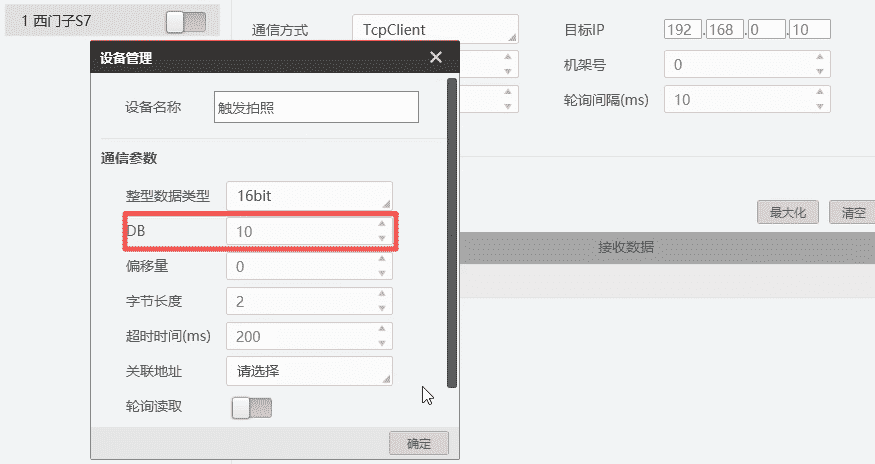Screen dimensions: 875x464
Task: Increase 超时时间(ms) with the up arrow
Action: (x=381, y=330)
